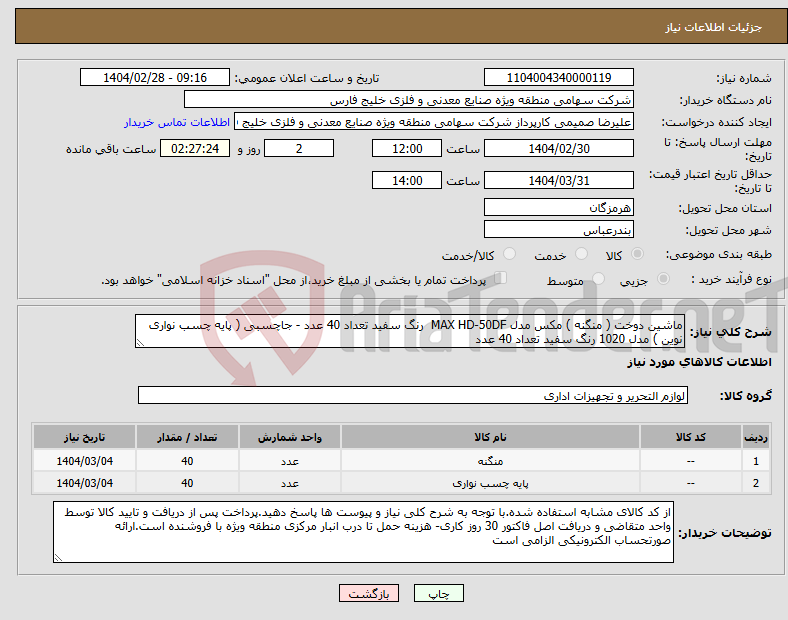The image size is (788, 620).
Task: Click the buyer organization name field
Action: tap(409, 100)
